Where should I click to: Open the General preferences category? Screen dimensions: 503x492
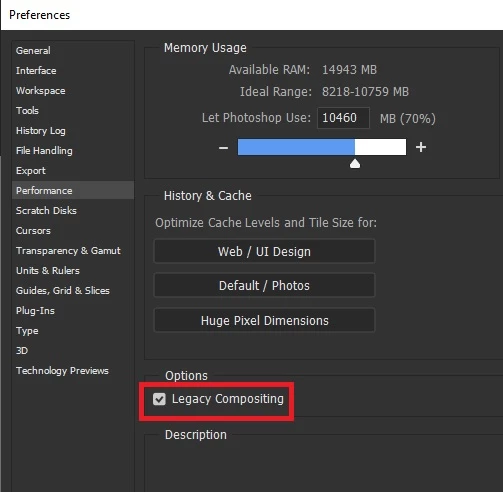point(33,51)
